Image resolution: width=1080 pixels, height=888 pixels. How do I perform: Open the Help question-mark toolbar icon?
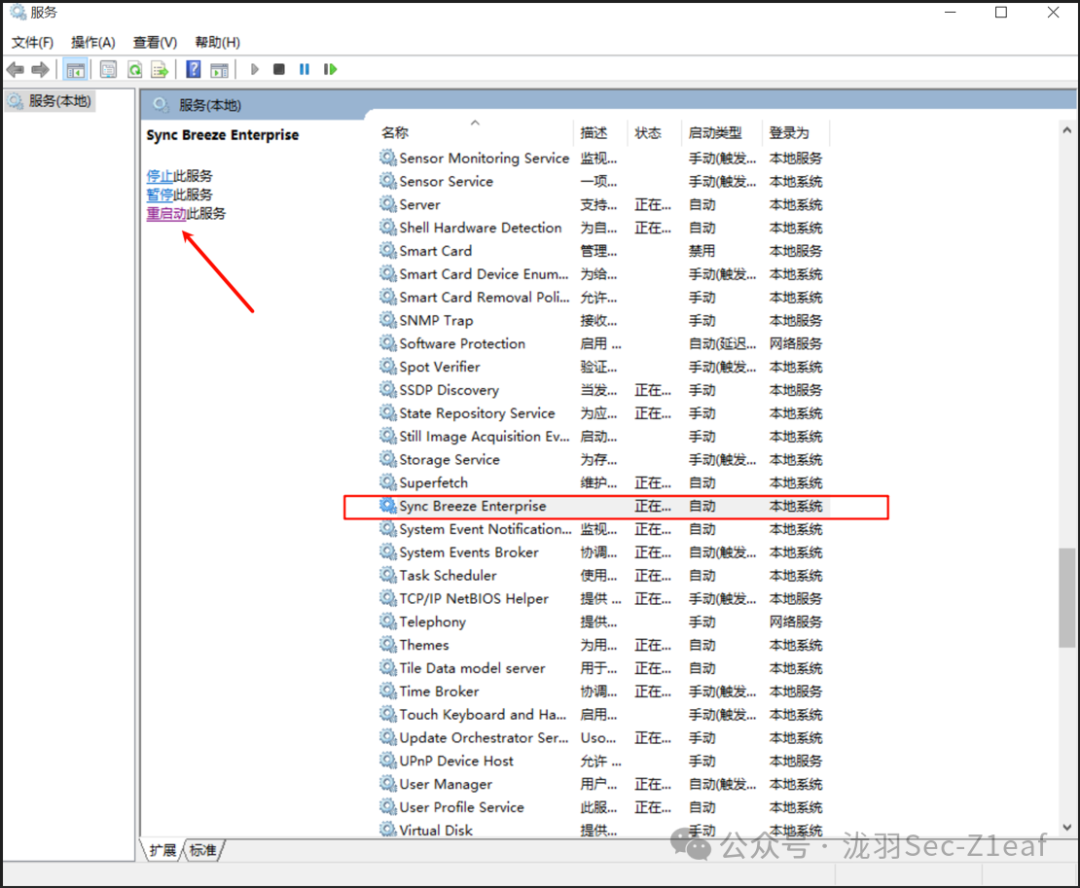194,70
